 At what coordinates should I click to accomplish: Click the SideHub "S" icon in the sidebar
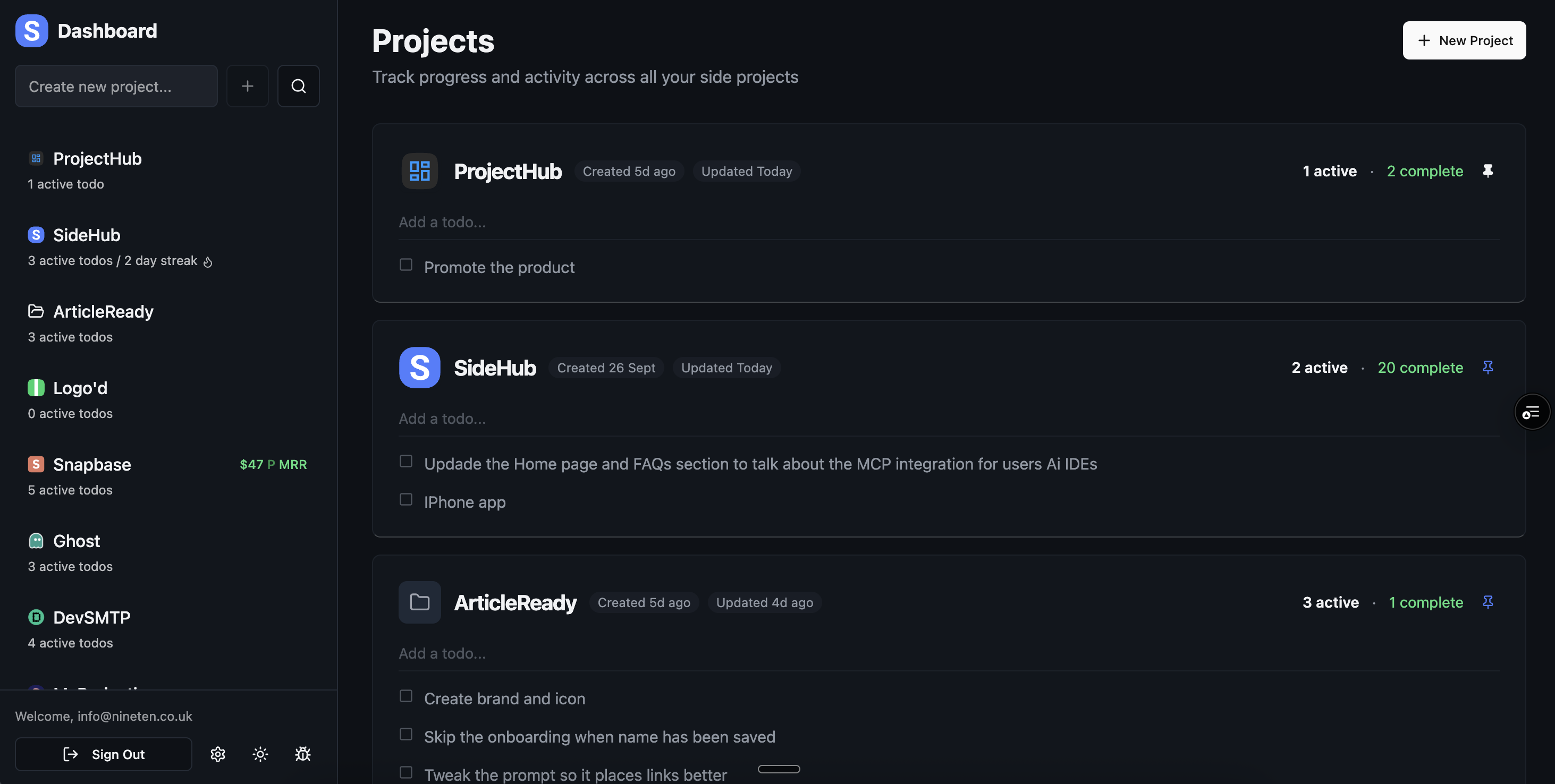tap(36, 235)
